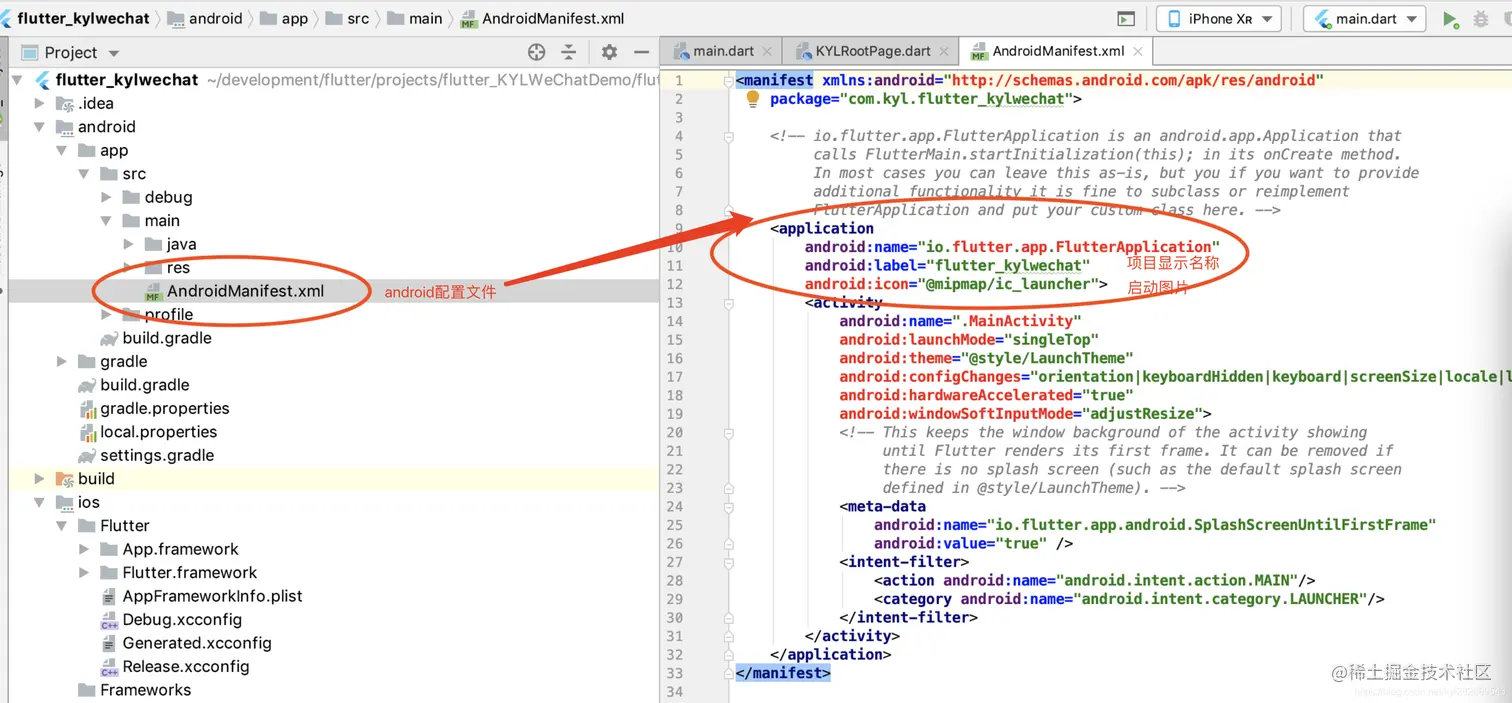Select the res folder
This screenshot has width=1512, height=703.
pos(167,268)
